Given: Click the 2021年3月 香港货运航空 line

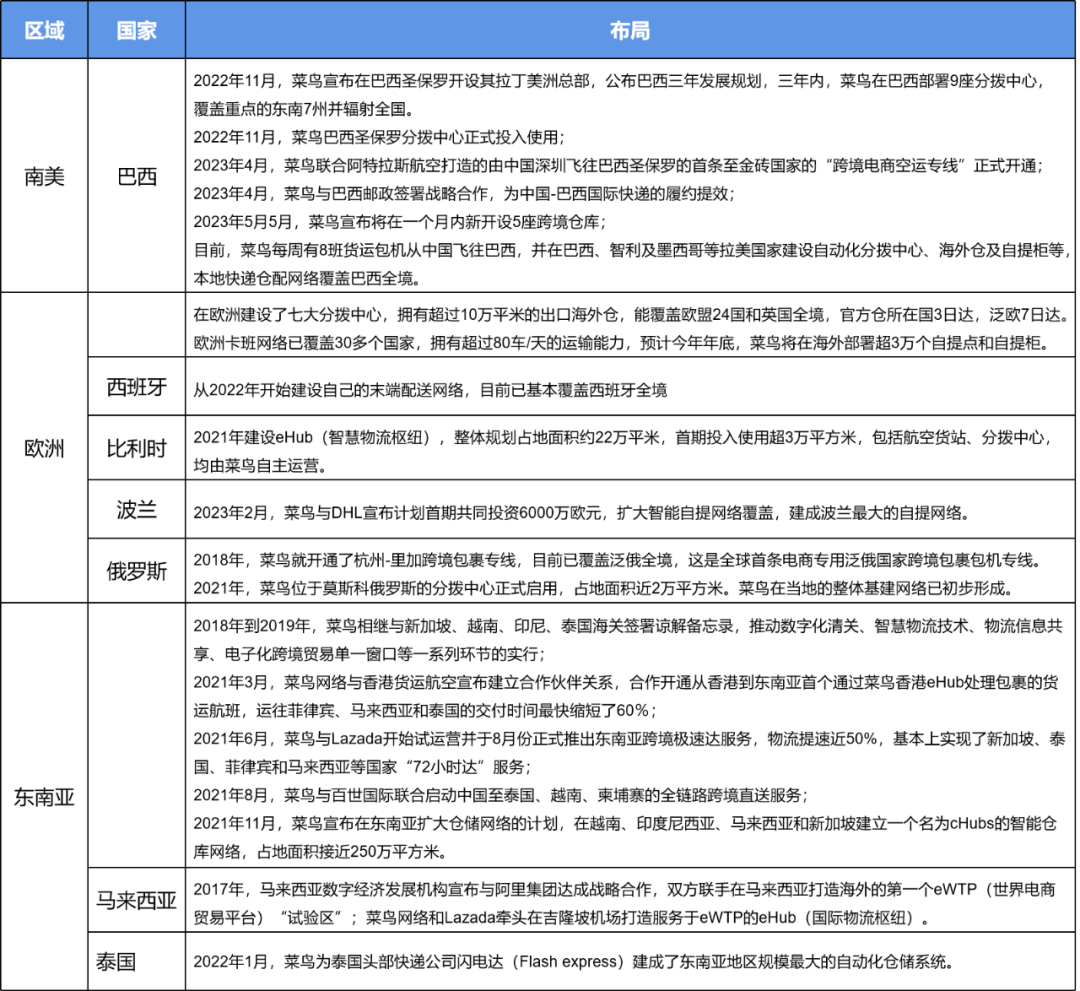Looking at the screenshot, I should 625,682.
